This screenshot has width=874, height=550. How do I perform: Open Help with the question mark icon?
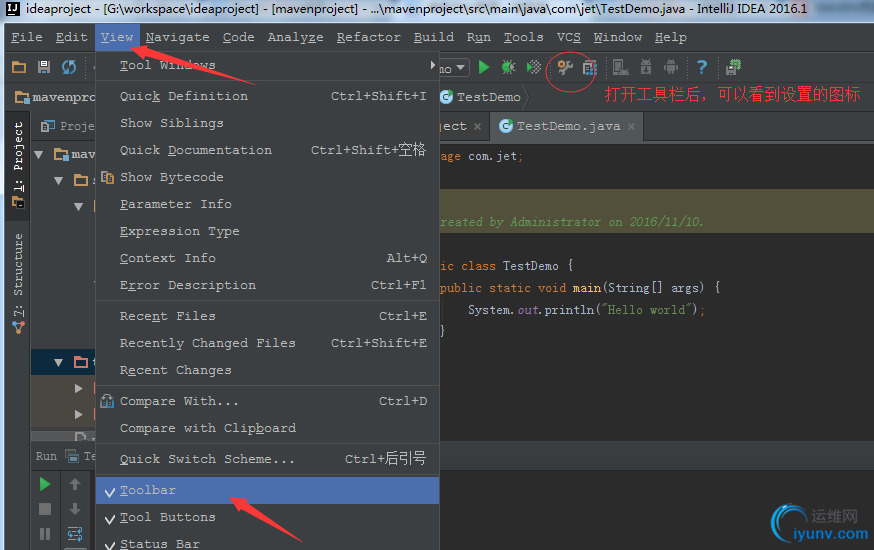tap(702, 67)
